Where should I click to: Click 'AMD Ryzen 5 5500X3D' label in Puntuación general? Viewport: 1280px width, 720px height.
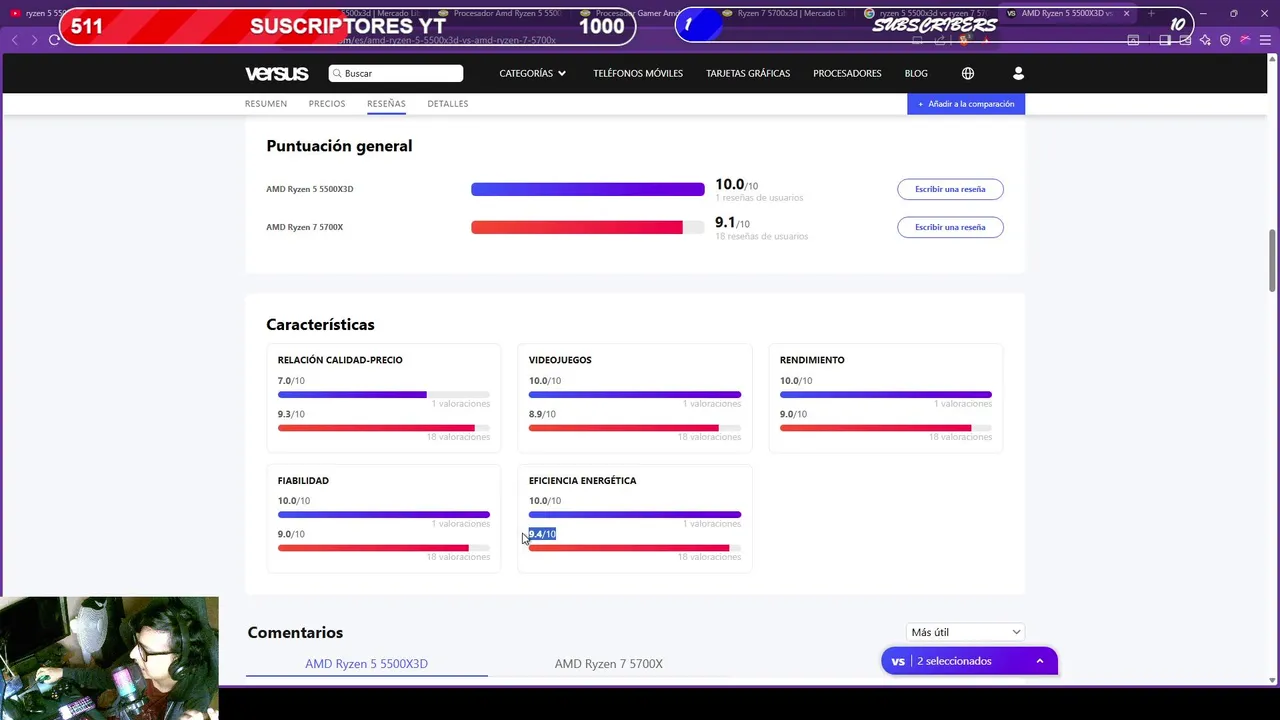point(309,189)
